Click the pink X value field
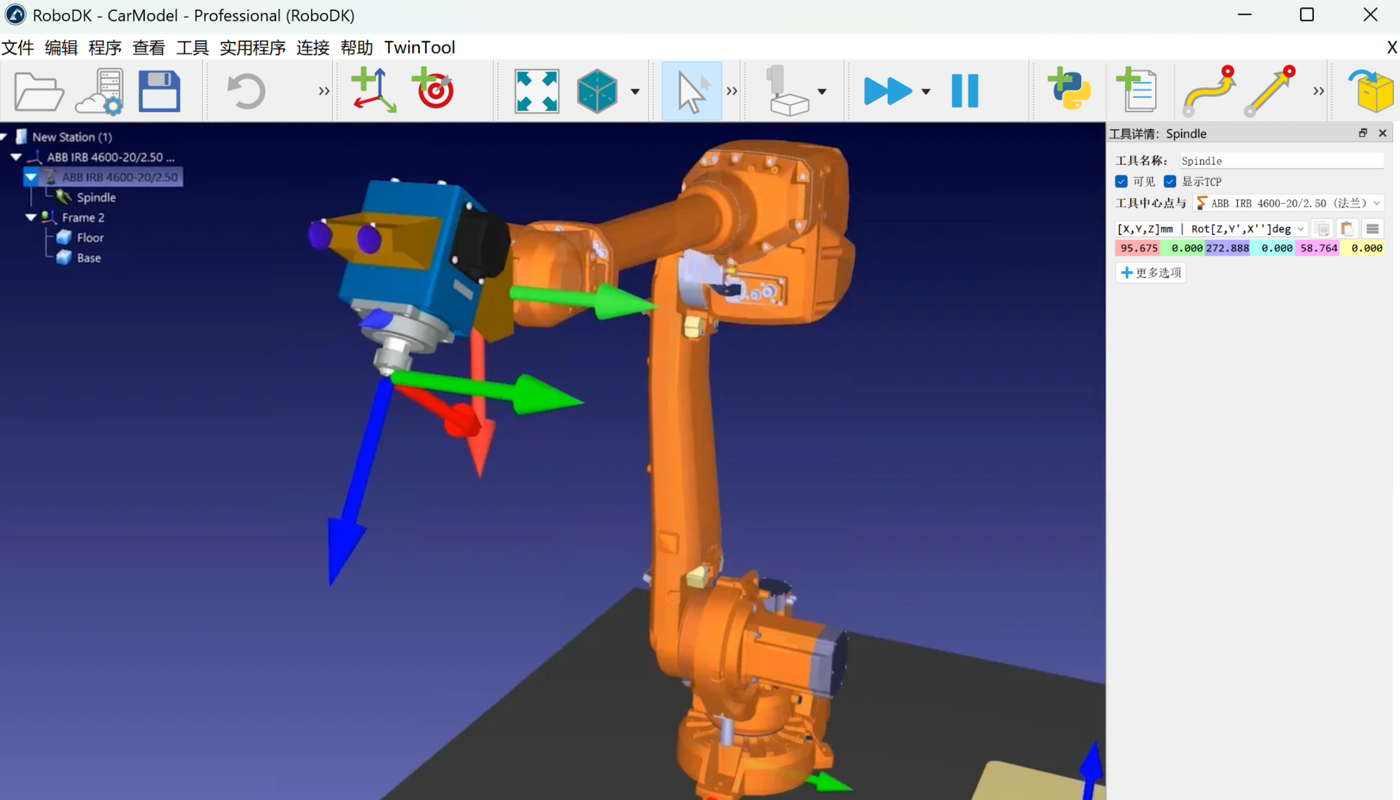 coord(1137,248)
